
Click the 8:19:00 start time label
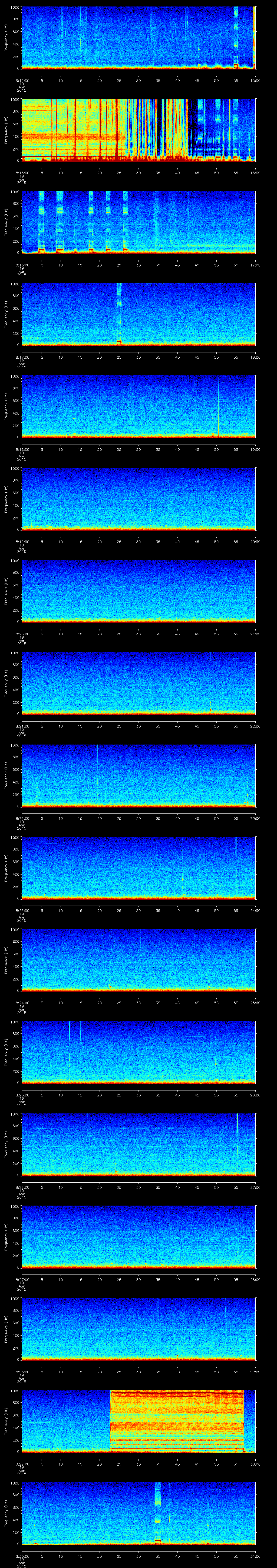point(21,542)
